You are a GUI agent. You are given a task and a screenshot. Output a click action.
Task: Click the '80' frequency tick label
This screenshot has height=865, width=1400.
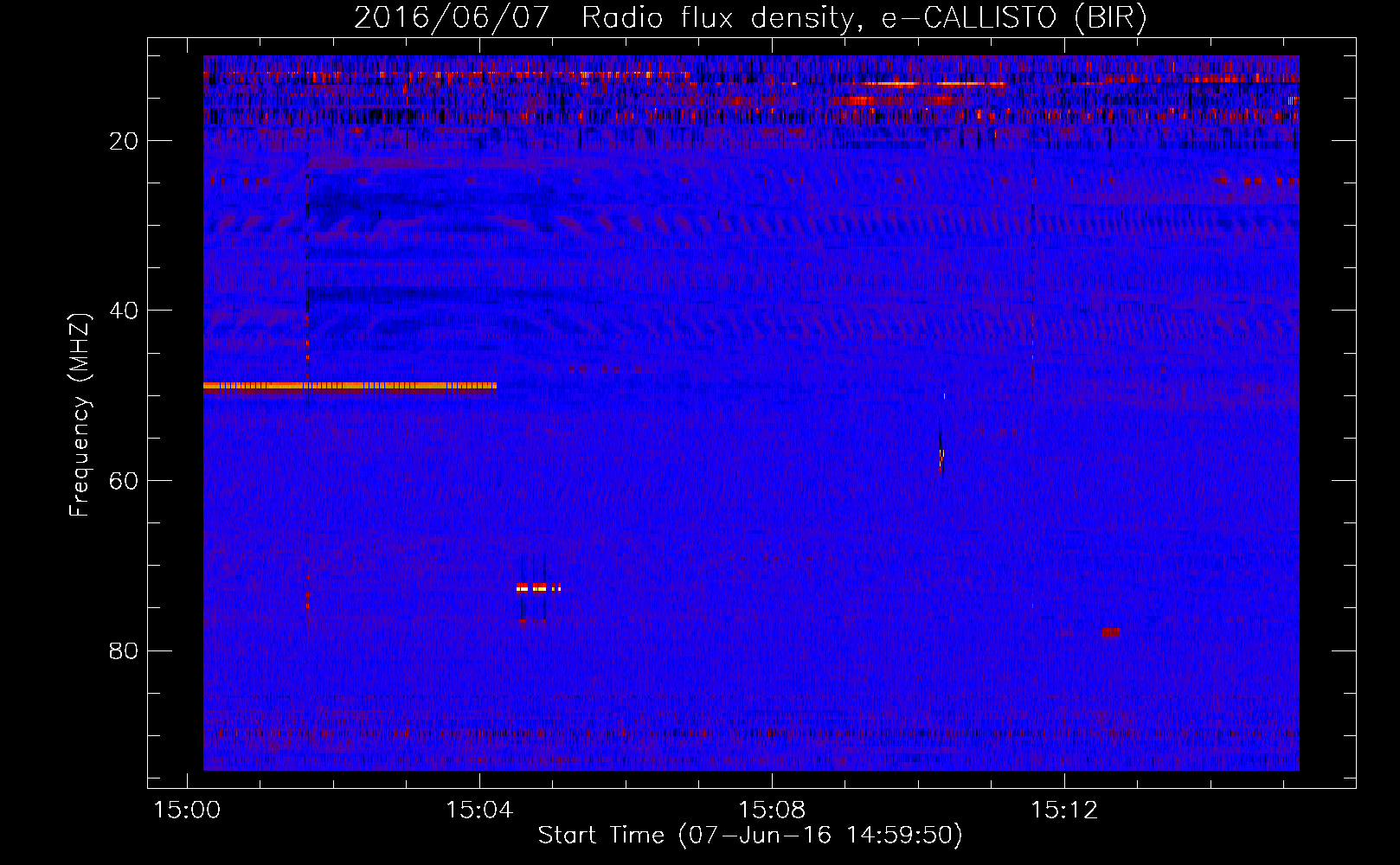coord(125,650)
